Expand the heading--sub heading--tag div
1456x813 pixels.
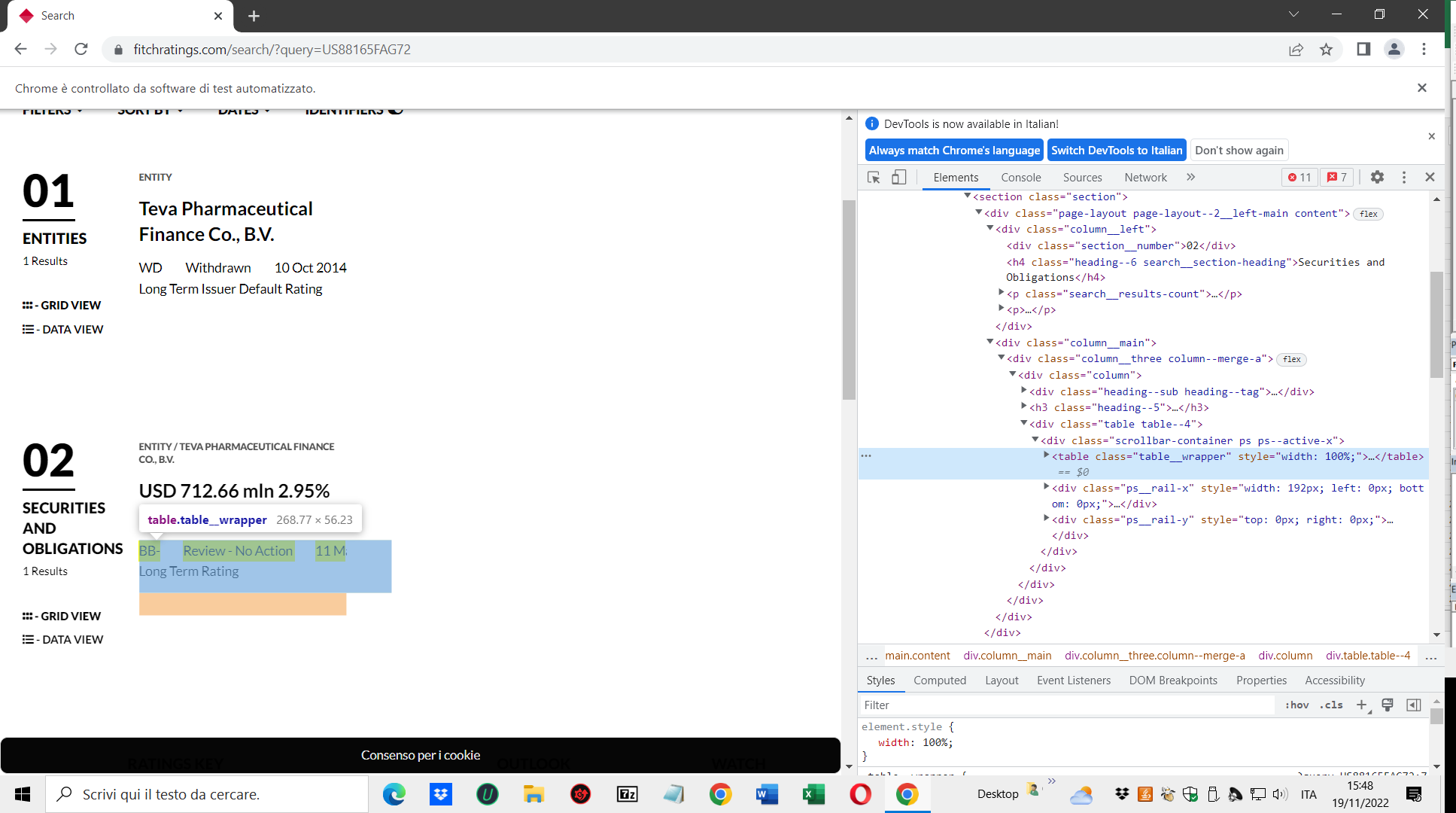point(1024,390)
